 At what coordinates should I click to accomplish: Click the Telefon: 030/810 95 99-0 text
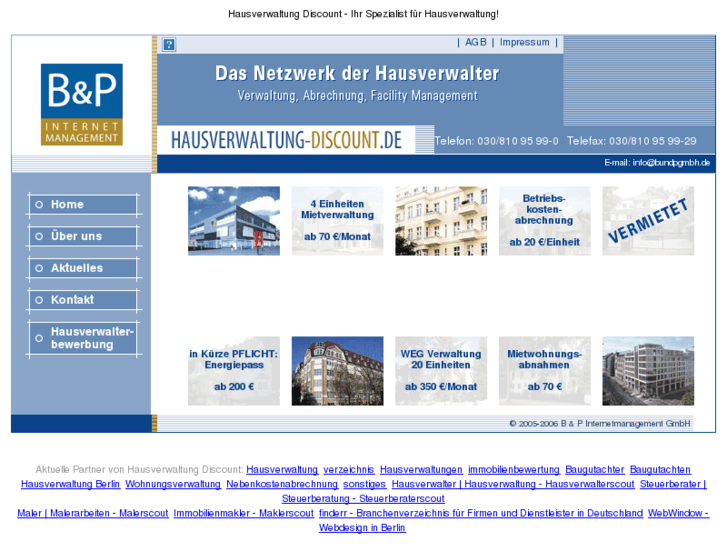coord(497,141)
